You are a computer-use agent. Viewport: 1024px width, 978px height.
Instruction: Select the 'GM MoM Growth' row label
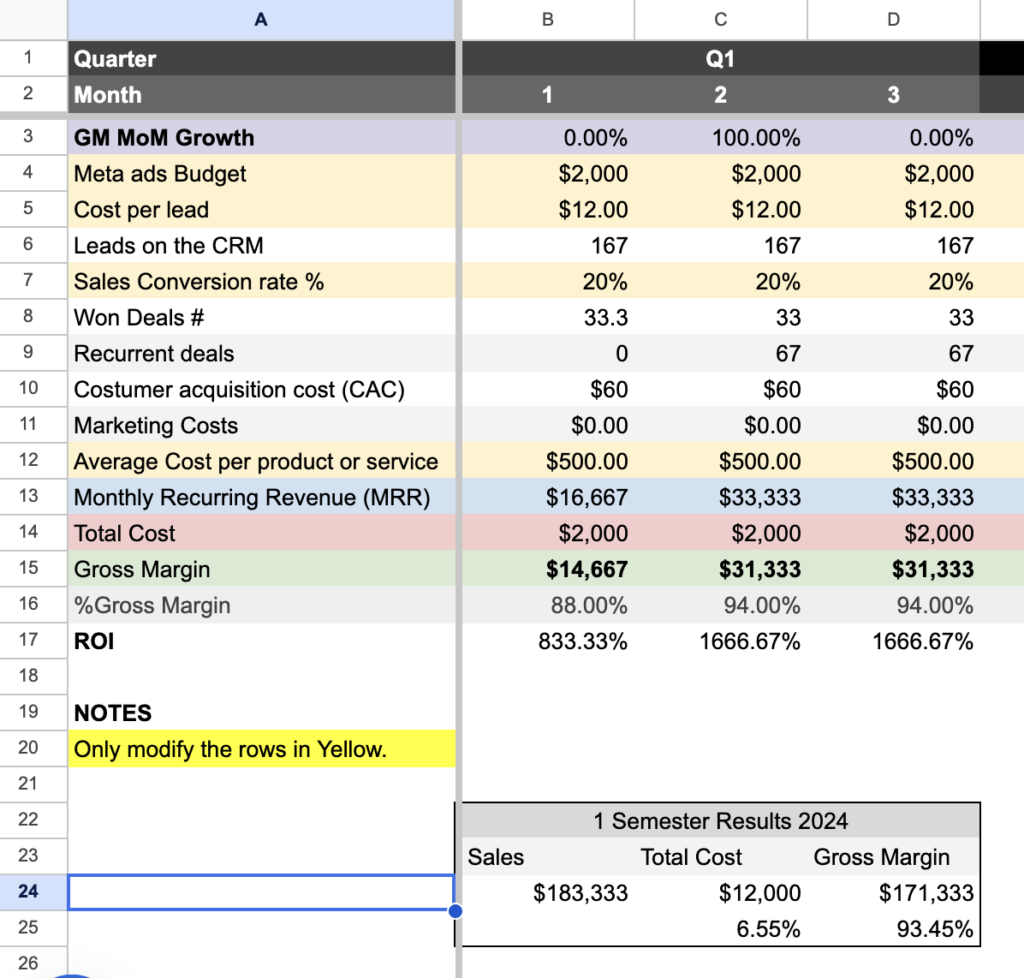point(261,138)
